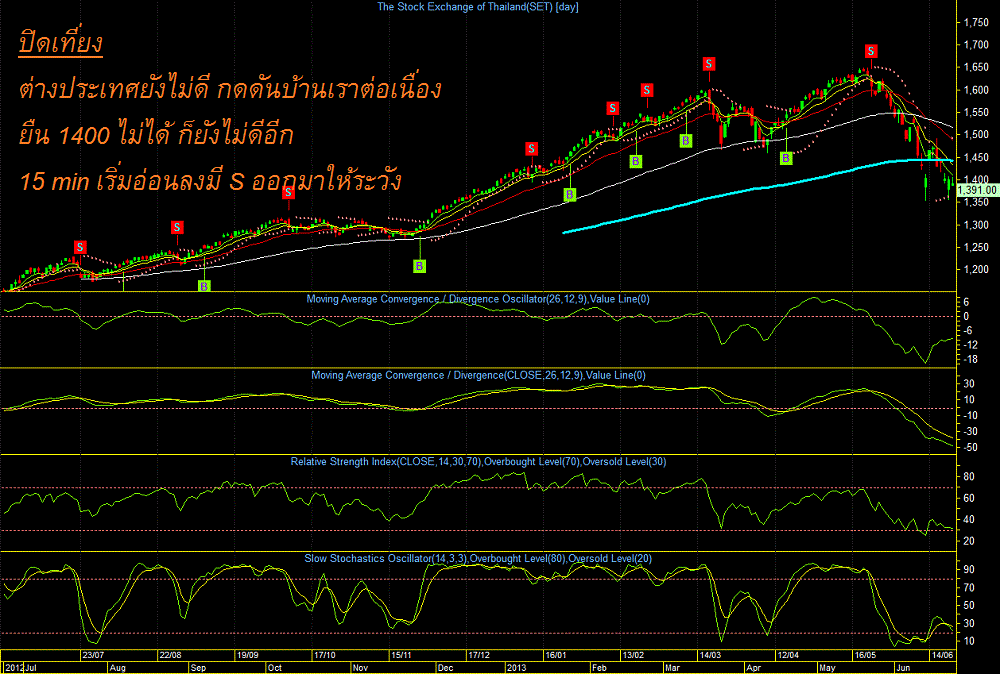Click the chart title The Stock Exchange of Thailand(SET) [day]
This screenshot has width=1000, height=674.
[478, 7]
